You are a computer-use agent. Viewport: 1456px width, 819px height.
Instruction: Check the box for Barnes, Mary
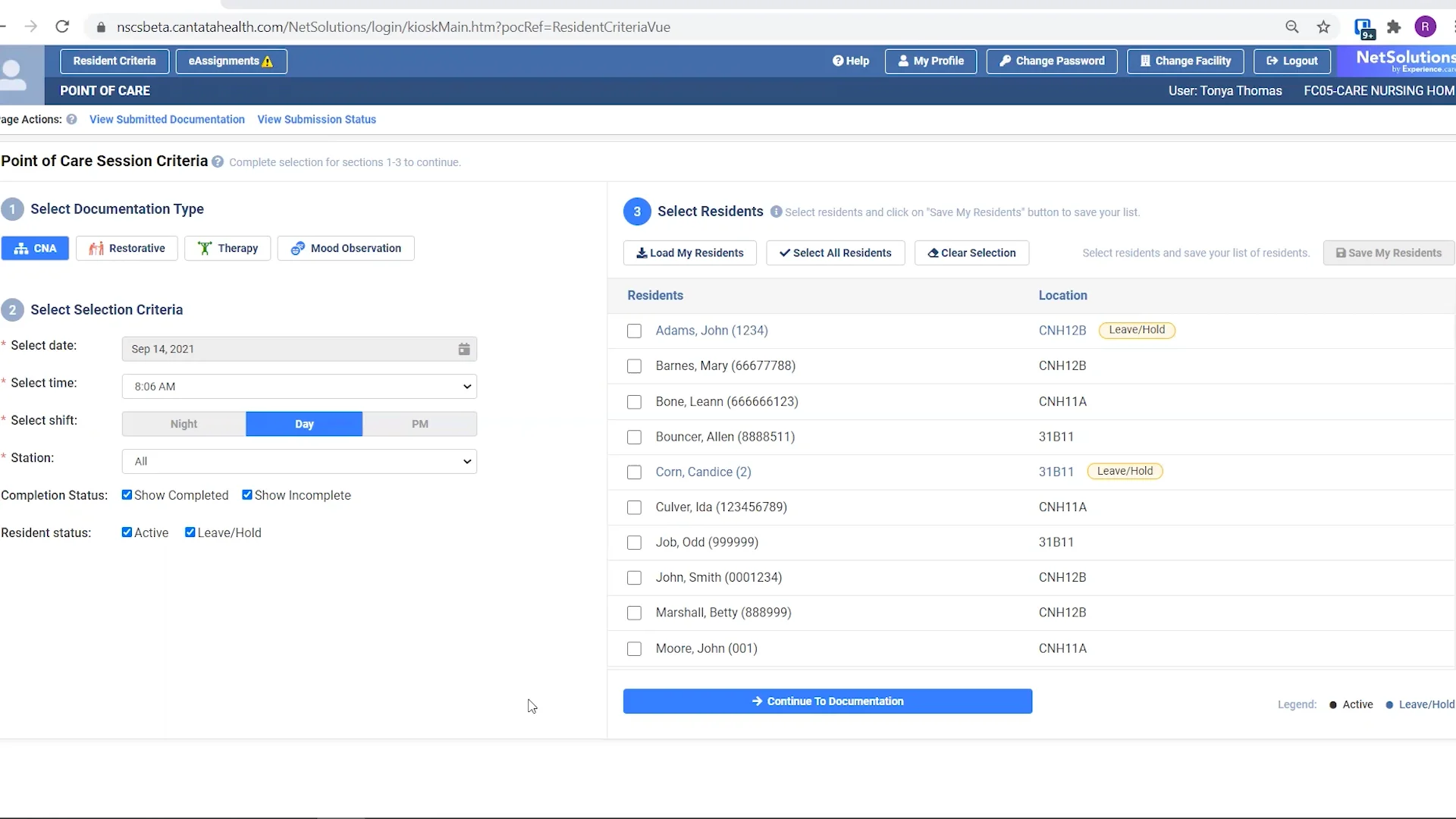tap(634, 366)
